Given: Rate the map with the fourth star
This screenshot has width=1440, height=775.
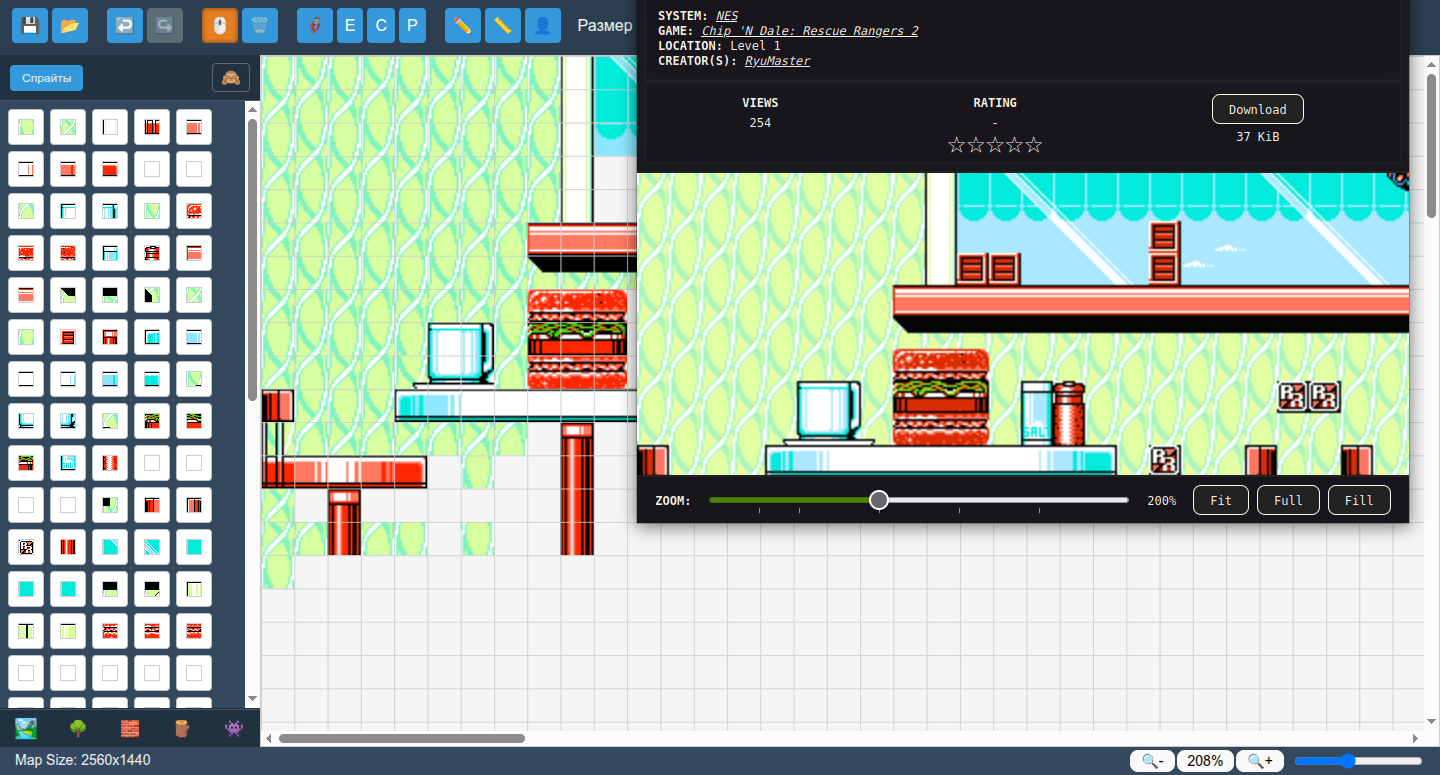Looking at the screenshot, I should coord(1014,145).
